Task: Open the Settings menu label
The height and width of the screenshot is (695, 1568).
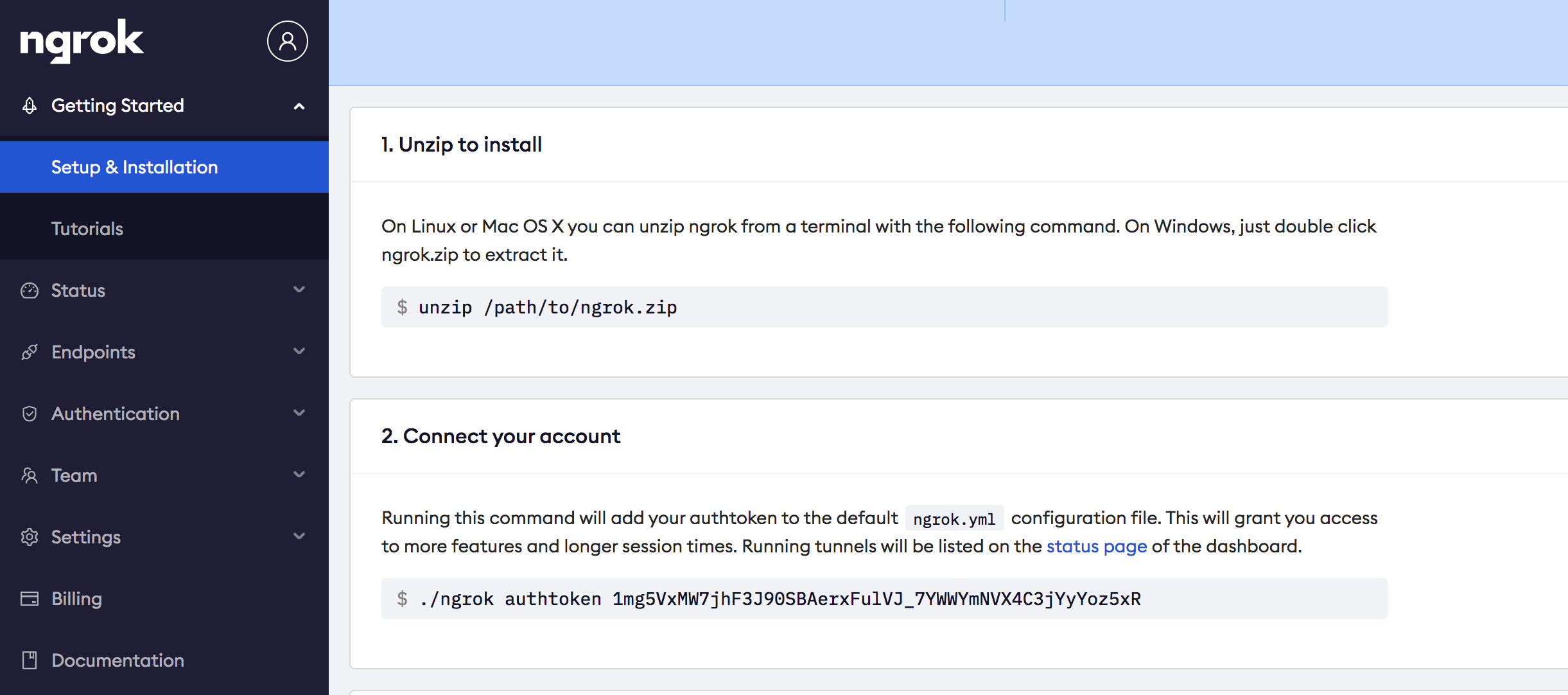Action: [86, 537]
